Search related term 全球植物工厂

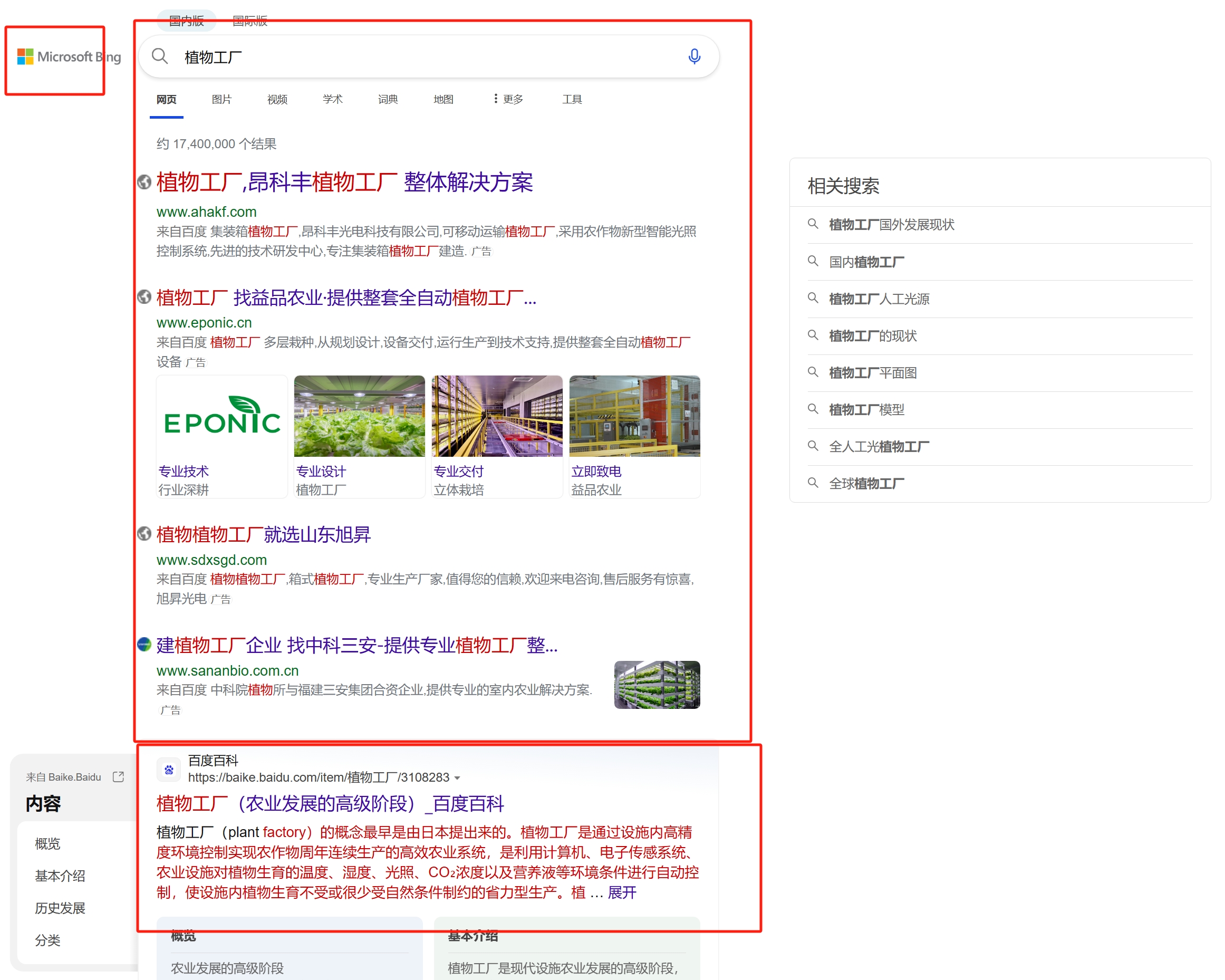click(x=866, y=483)
